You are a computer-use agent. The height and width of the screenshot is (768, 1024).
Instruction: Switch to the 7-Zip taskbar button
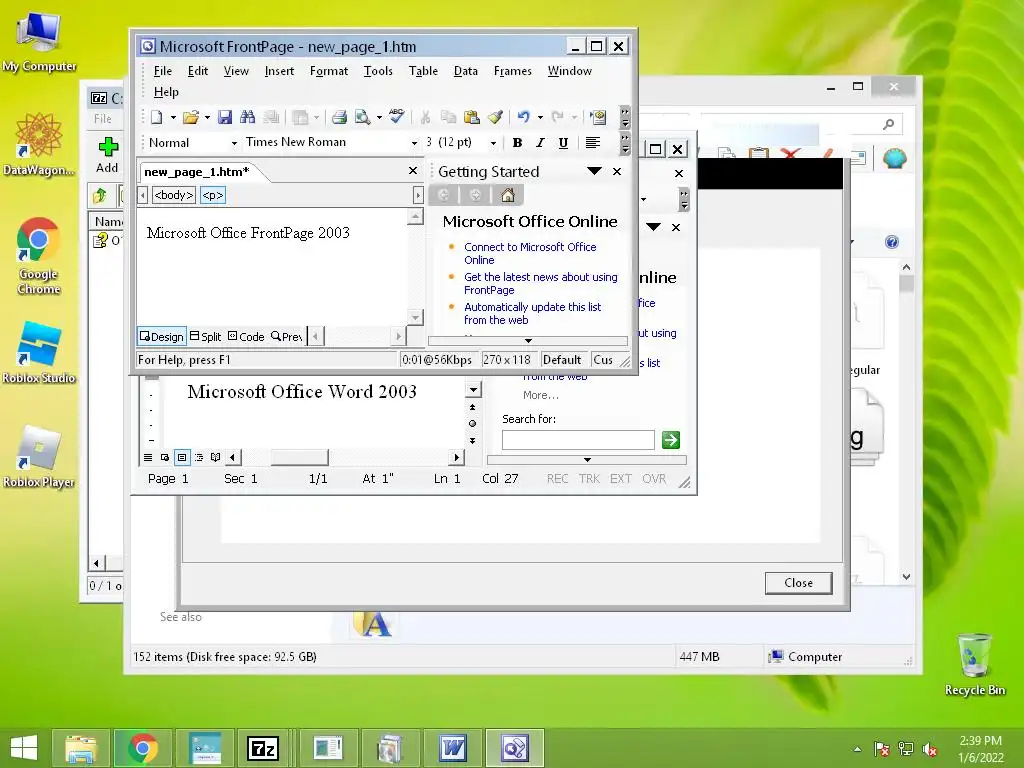coord(263,748)
